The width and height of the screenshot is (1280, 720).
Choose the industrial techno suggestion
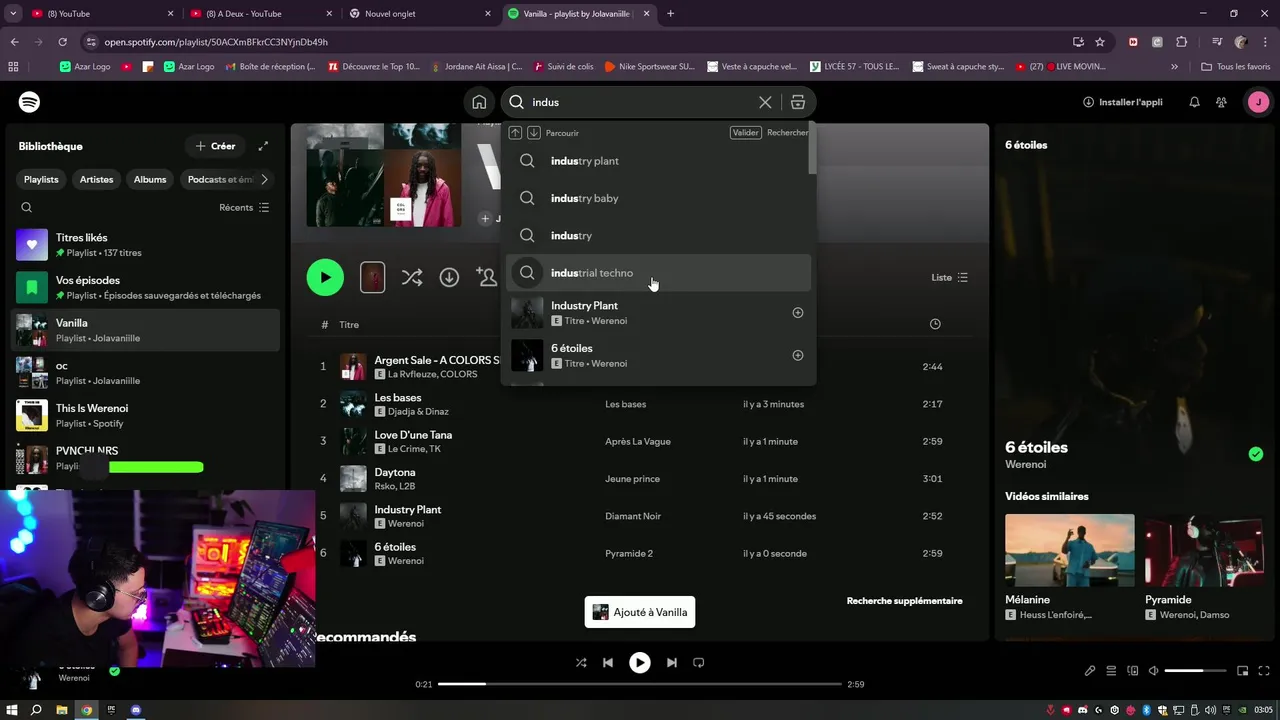[x=658, y=273]
